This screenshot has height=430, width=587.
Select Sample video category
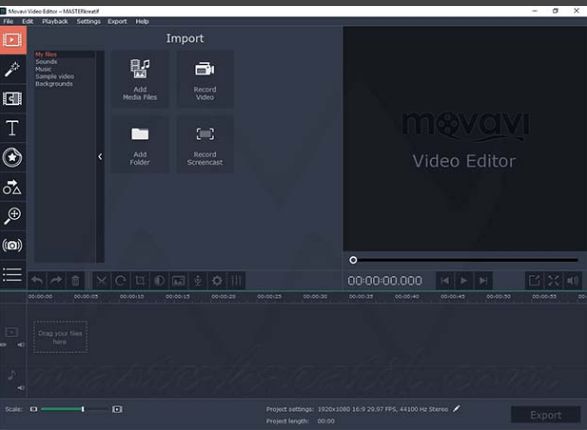click(55, 76)
